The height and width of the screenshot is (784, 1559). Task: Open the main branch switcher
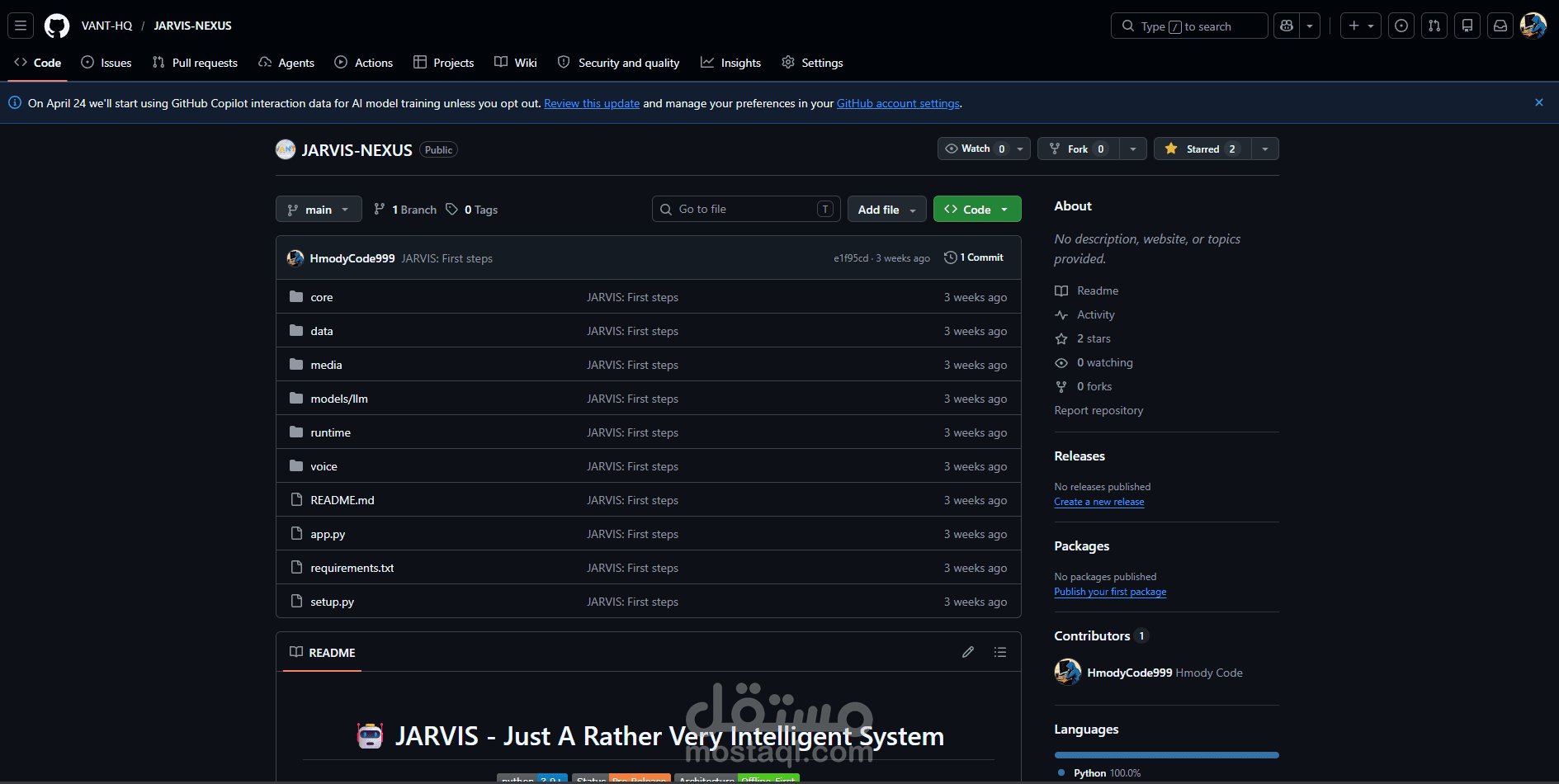(x=319, y=210)
